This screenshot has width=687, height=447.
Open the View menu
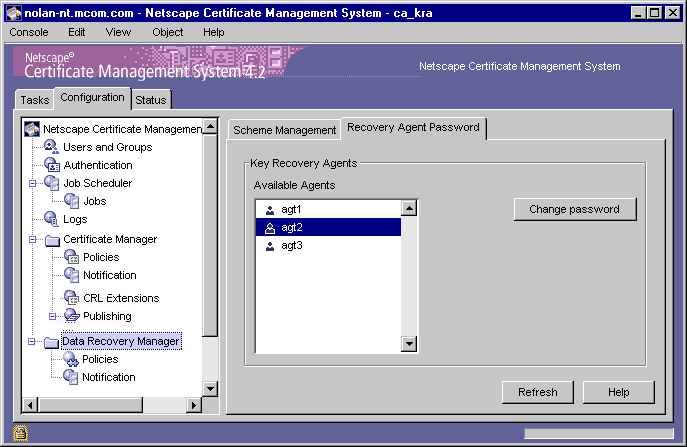(x=118, y=32)
